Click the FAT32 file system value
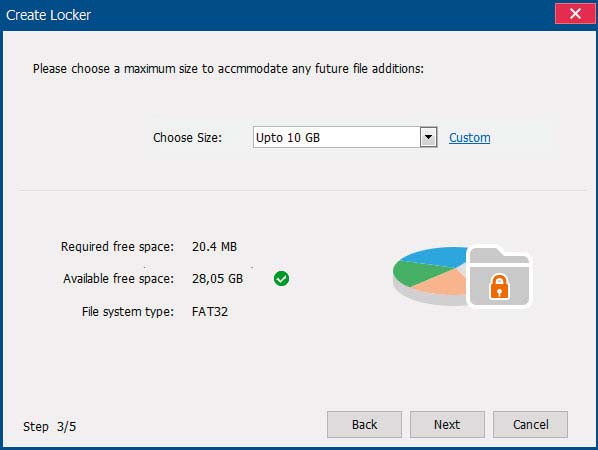 tap(210, 312)
